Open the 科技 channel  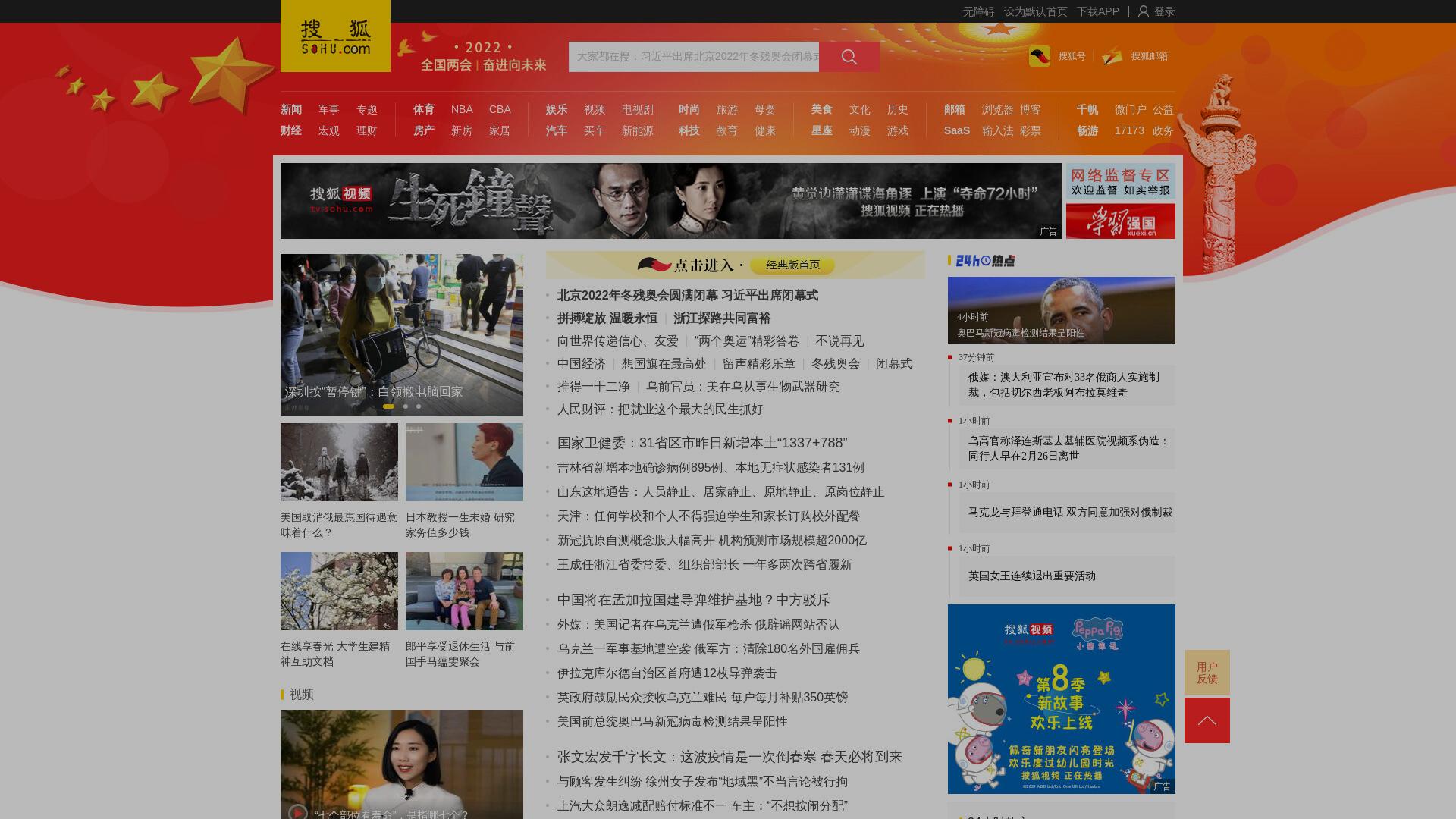tap(689, 130)
